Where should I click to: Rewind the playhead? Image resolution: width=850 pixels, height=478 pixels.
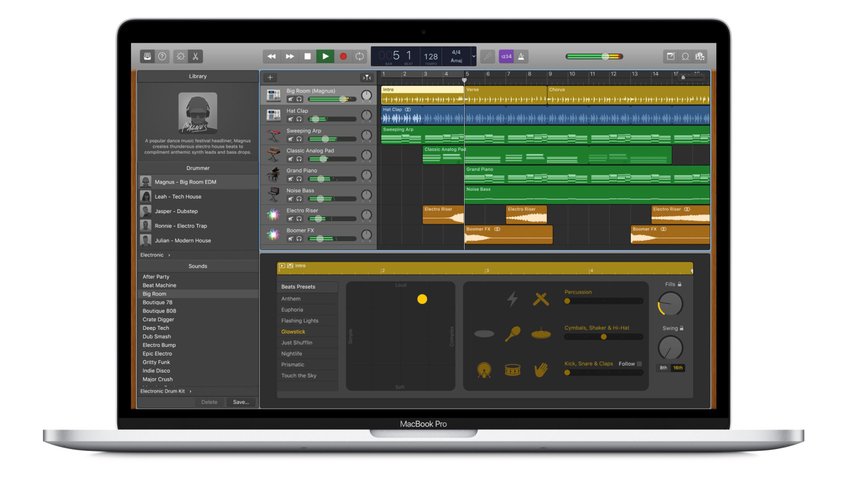click(x=272, y=56)
